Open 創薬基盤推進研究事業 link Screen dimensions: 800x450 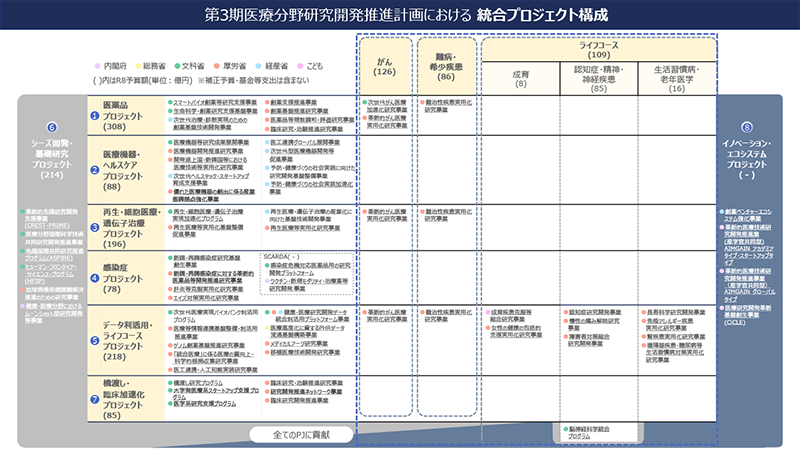[299, 111]
